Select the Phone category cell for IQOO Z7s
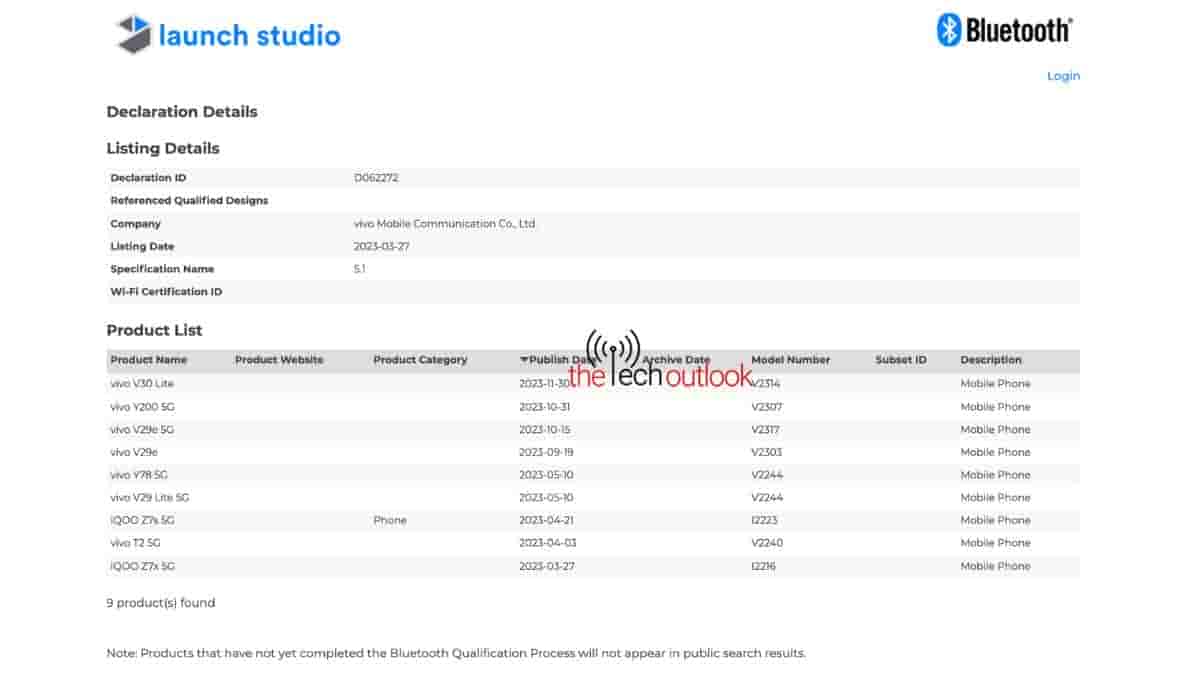The height and width of the screenshot is (675, 1200). 390,520
